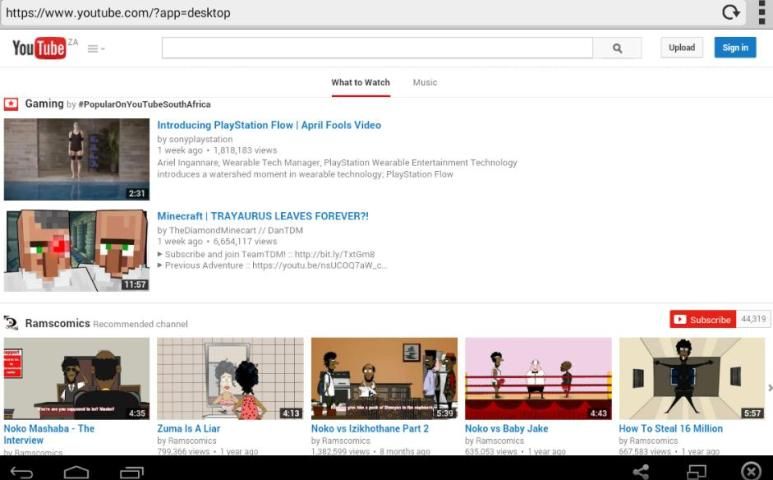773x480 pixels.
Task: Tap the Android home button
Action: point(77,470)
